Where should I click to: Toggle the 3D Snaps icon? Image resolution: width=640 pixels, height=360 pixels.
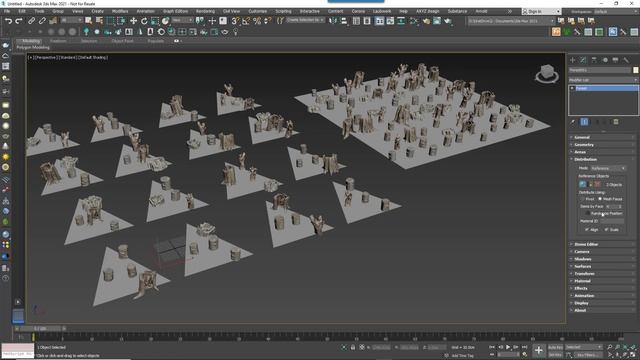point(235,20)
